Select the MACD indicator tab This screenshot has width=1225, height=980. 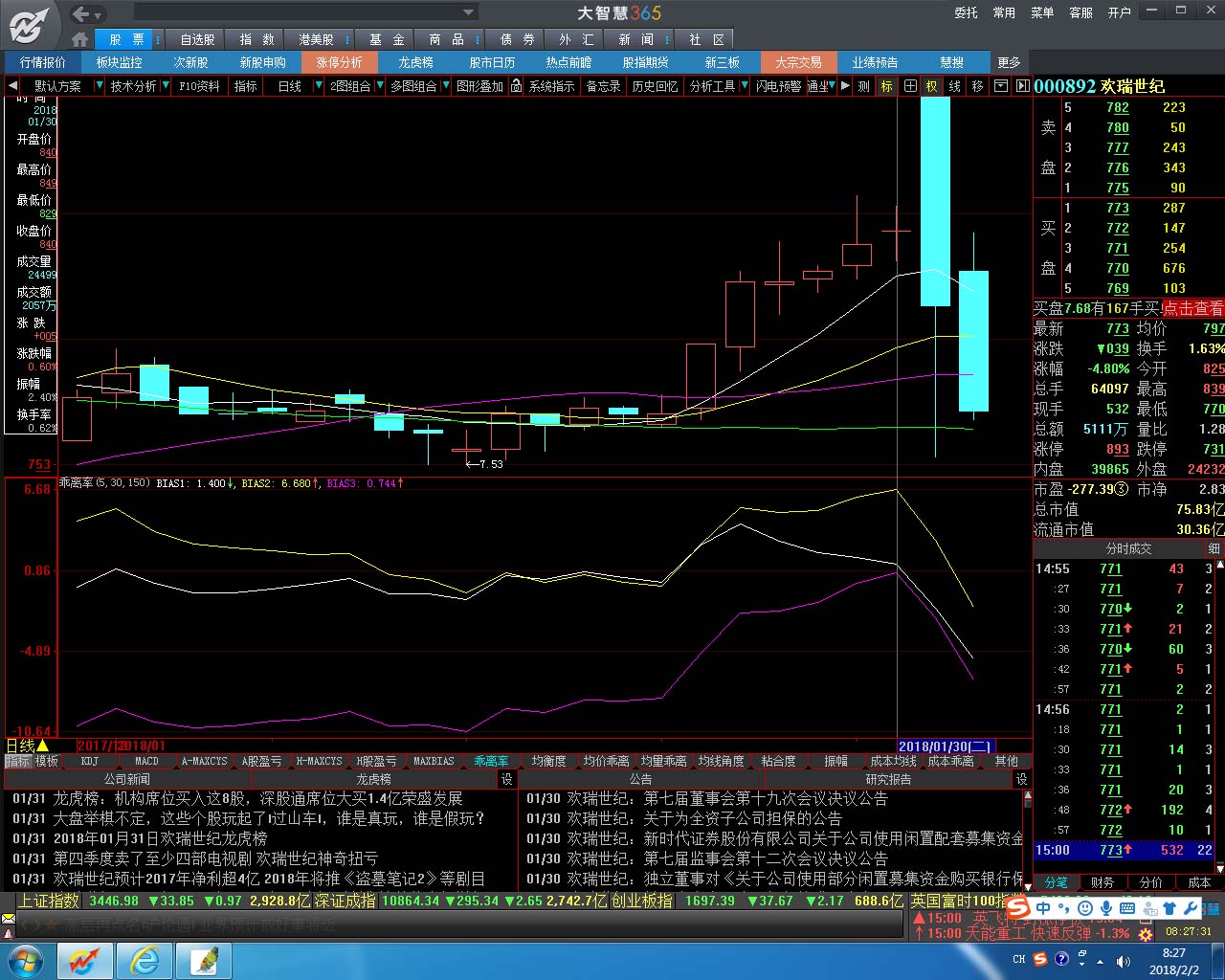pyautogui.click(x=146, y=761)
